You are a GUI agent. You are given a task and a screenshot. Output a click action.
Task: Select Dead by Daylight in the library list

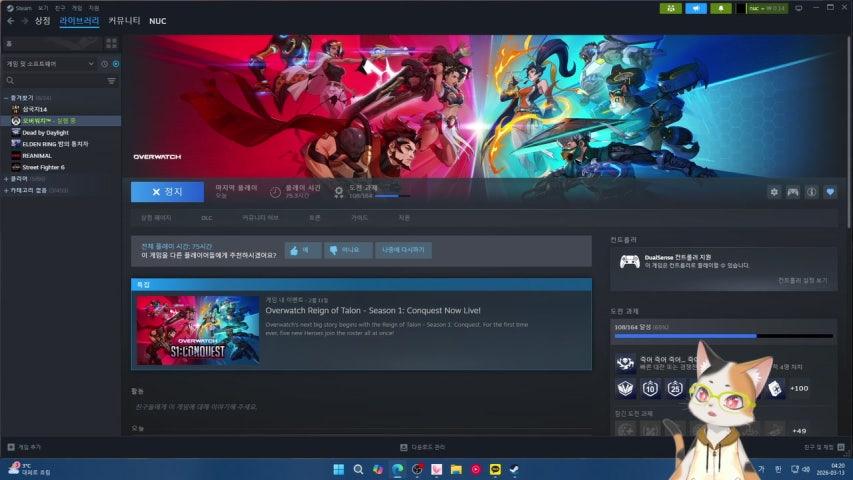[x=45, y=132]
